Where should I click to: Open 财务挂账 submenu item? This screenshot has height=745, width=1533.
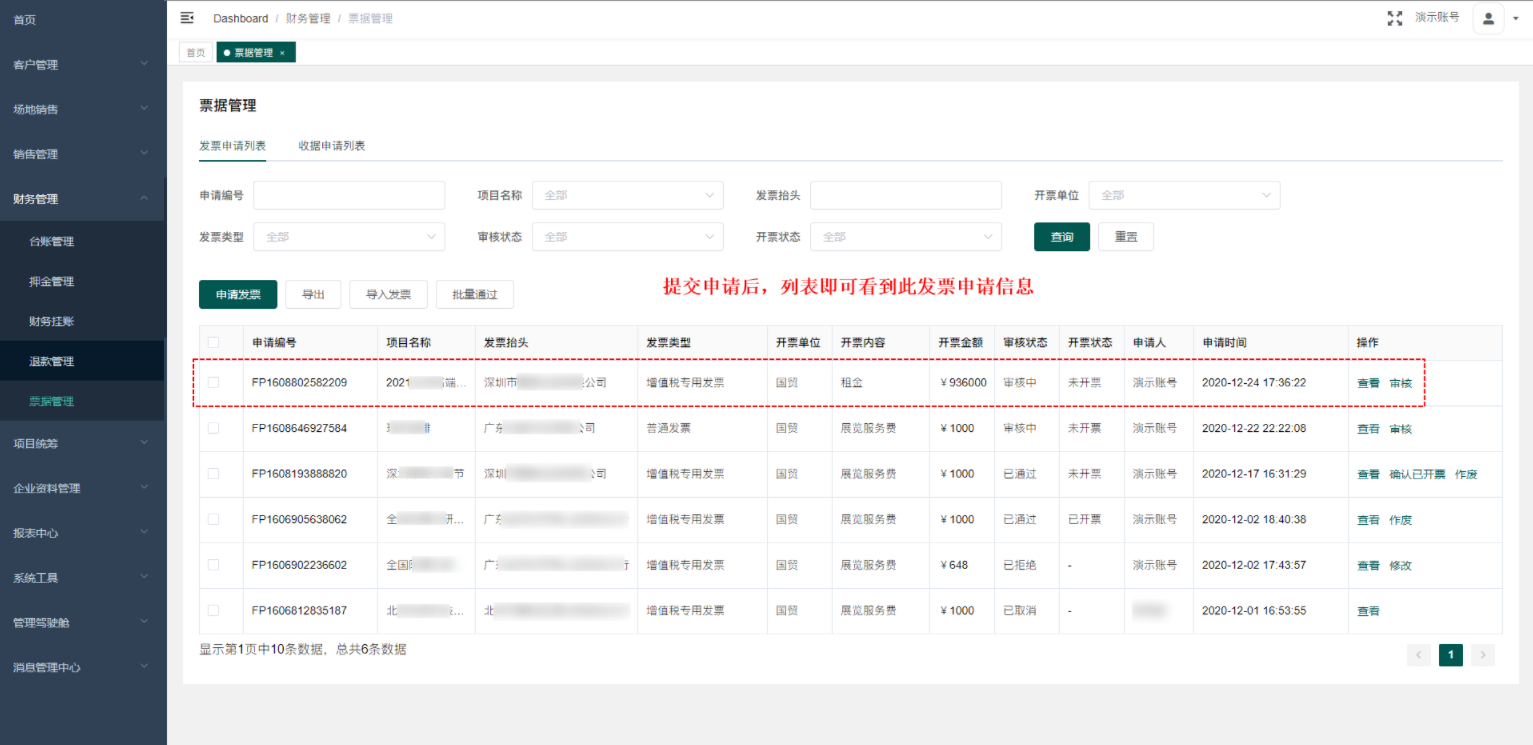point(83,321)
